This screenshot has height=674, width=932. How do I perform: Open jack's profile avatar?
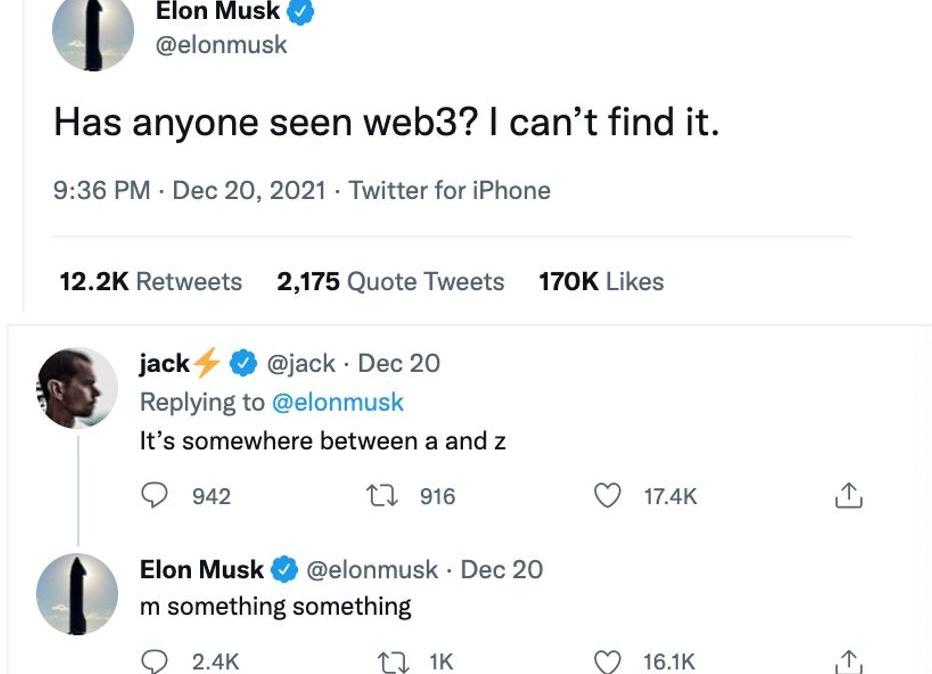click(x=77, y=388)
